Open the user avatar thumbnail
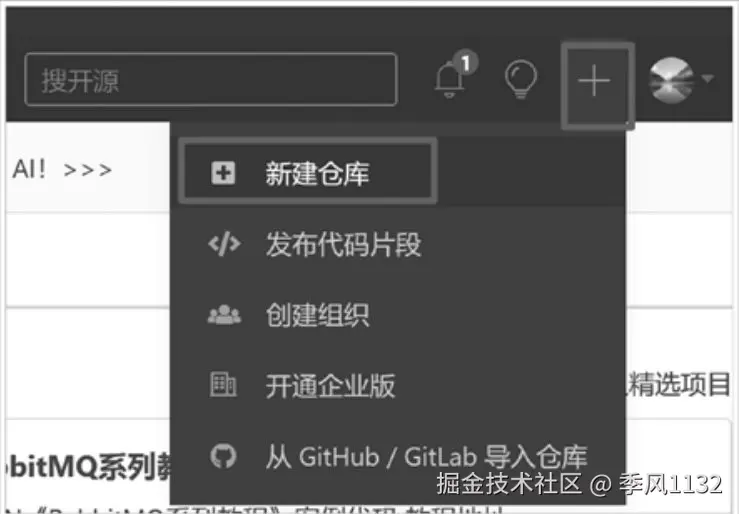Viewport: 739px width, 514px height. tap(671, 80)
